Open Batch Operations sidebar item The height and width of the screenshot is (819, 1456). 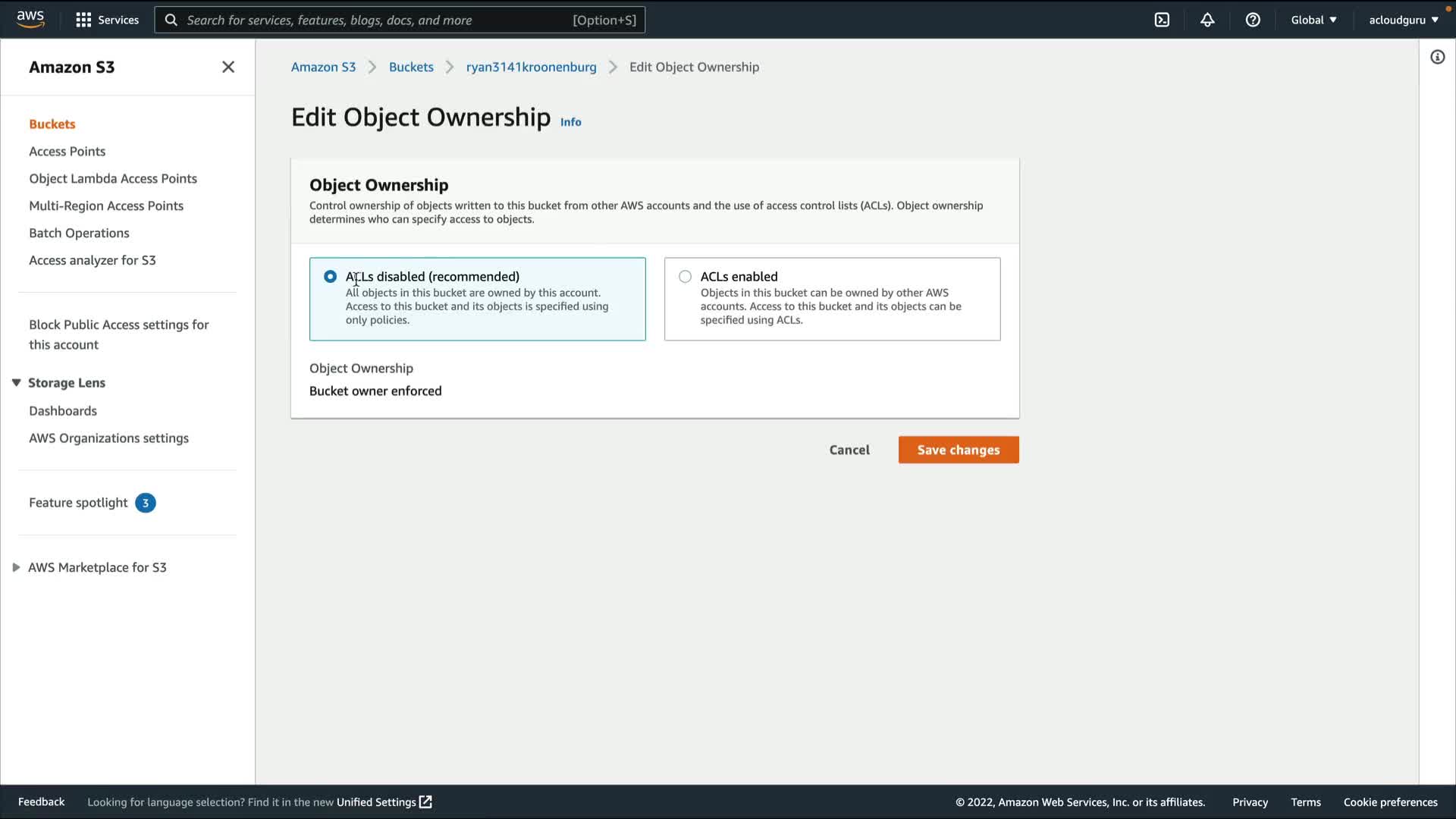(79, 233)
